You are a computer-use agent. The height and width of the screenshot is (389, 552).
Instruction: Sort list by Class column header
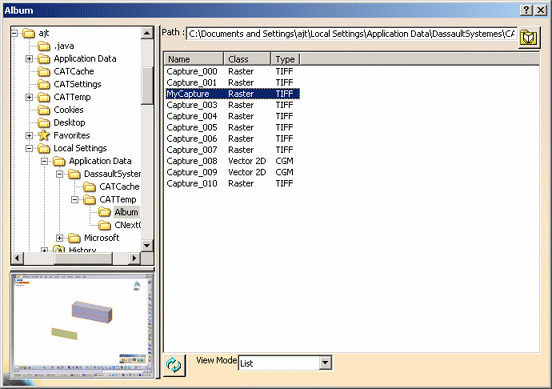click(247, 59)
